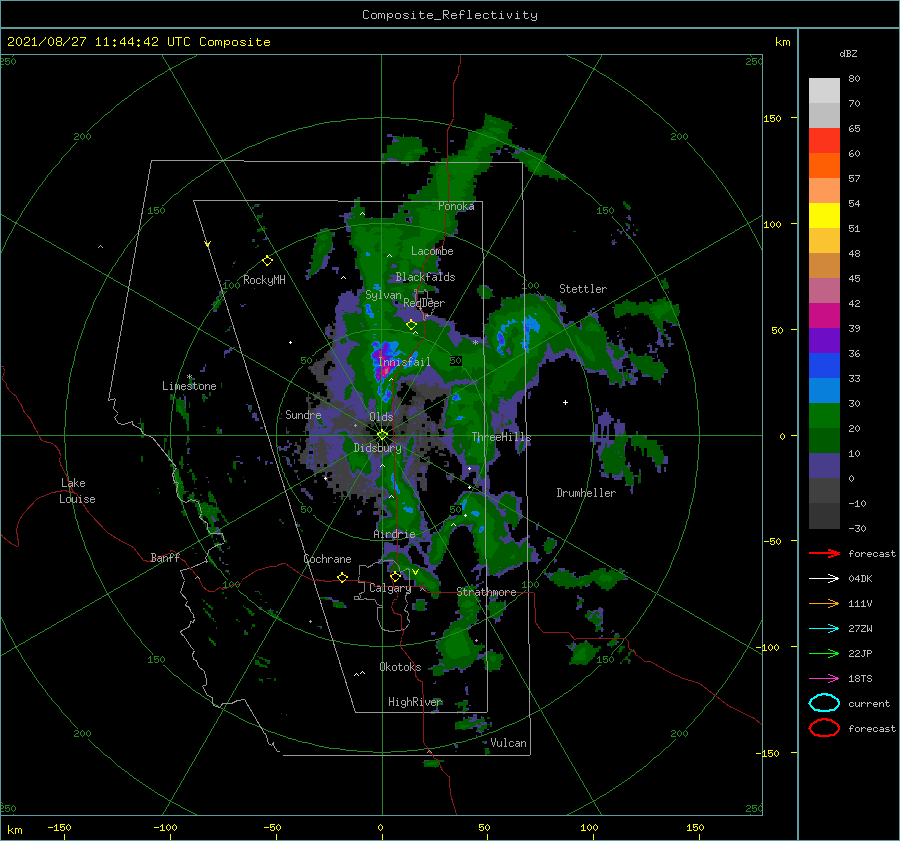Click the Innisfail city label
The height and width of the screenshot is (841, 900).
point(404,362)
